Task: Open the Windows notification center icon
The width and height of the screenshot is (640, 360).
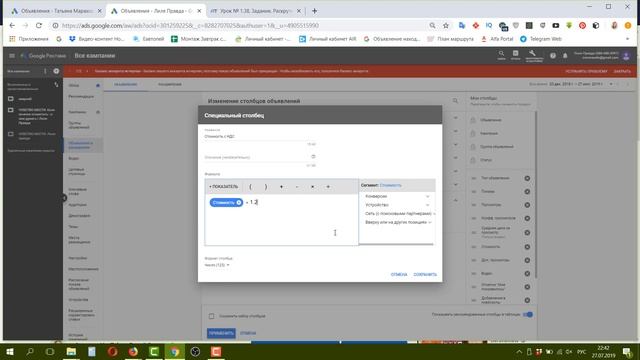Action: [x=627, y=351]
